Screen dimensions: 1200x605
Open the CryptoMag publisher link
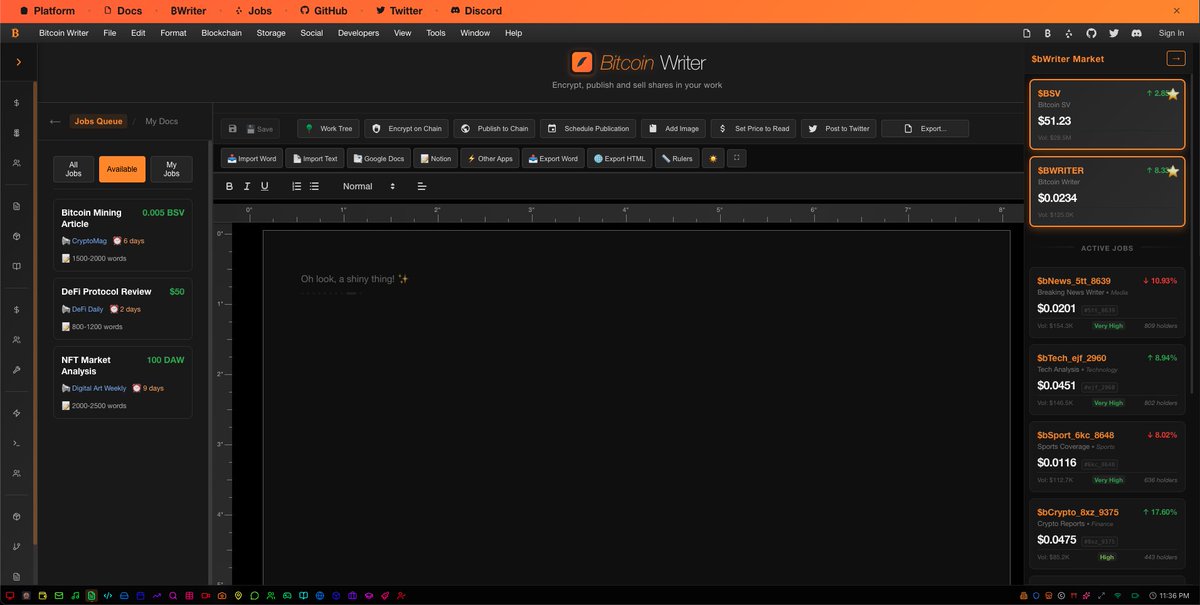point(88,241)
